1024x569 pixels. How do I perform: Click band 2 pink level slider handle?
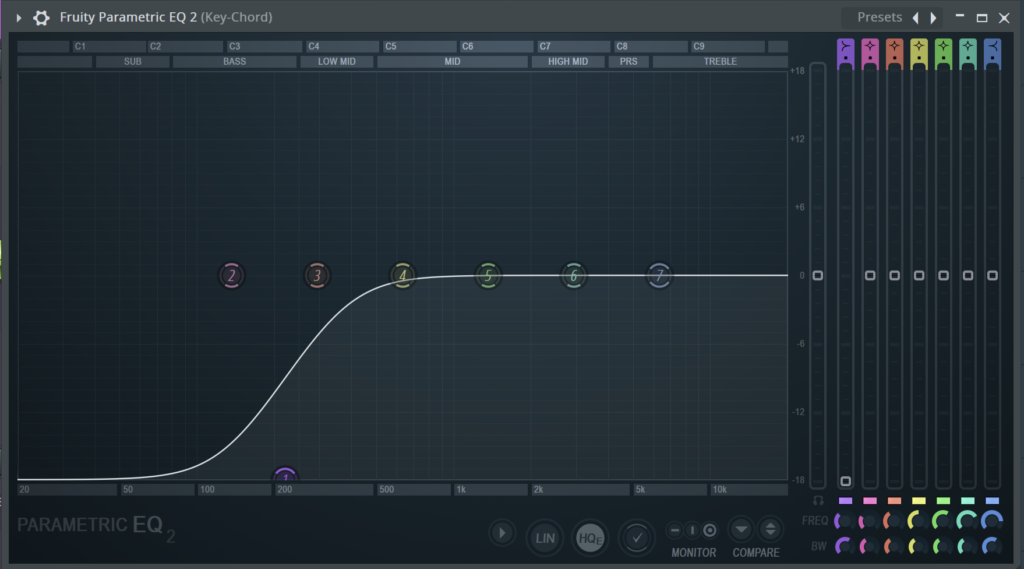[x=870, y=276]
